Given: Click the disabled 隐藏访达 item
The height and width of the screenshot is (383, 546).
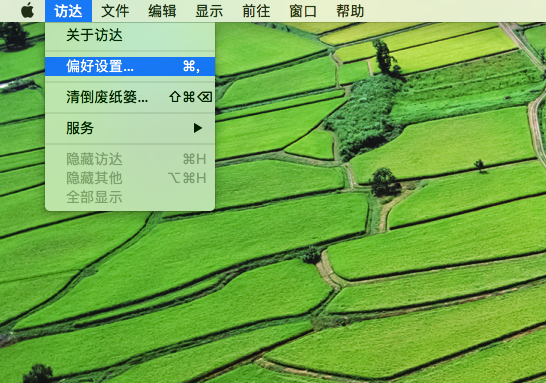Looking at the screenshot, I should (130, 159).
